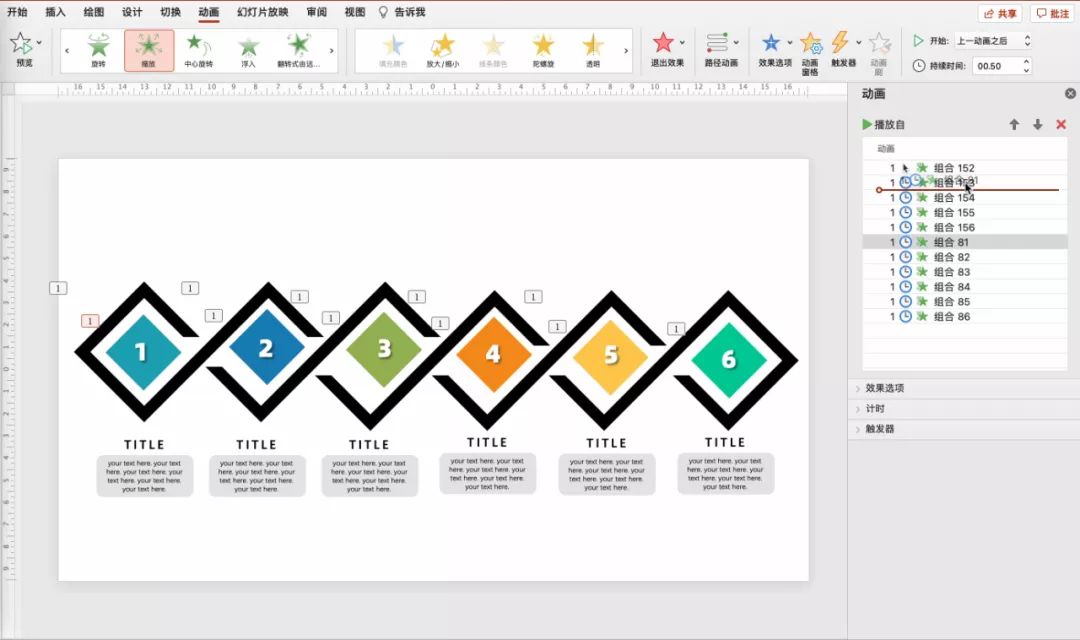
Task: Select animation row 组合 156
Action: coord(965,227)
